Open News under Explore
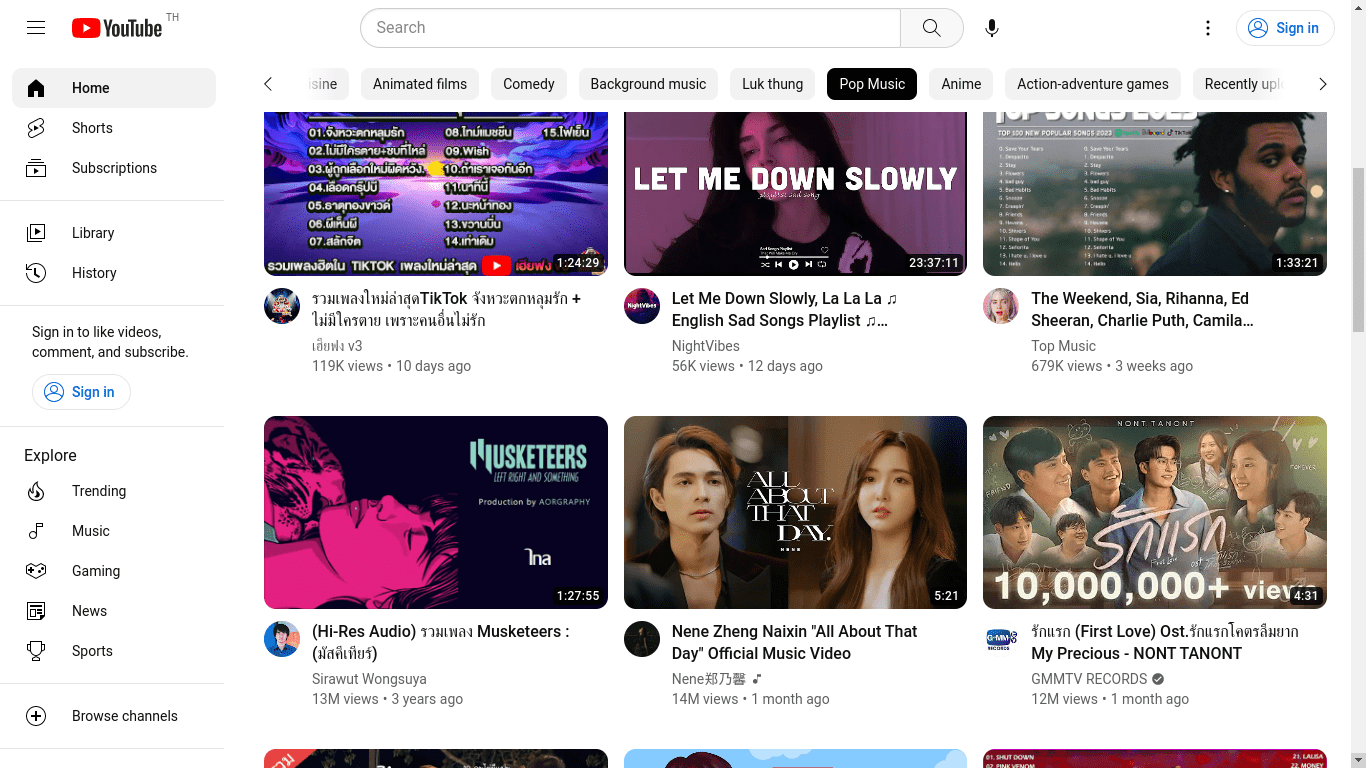 pyautogui.click(x=114, y=611)
